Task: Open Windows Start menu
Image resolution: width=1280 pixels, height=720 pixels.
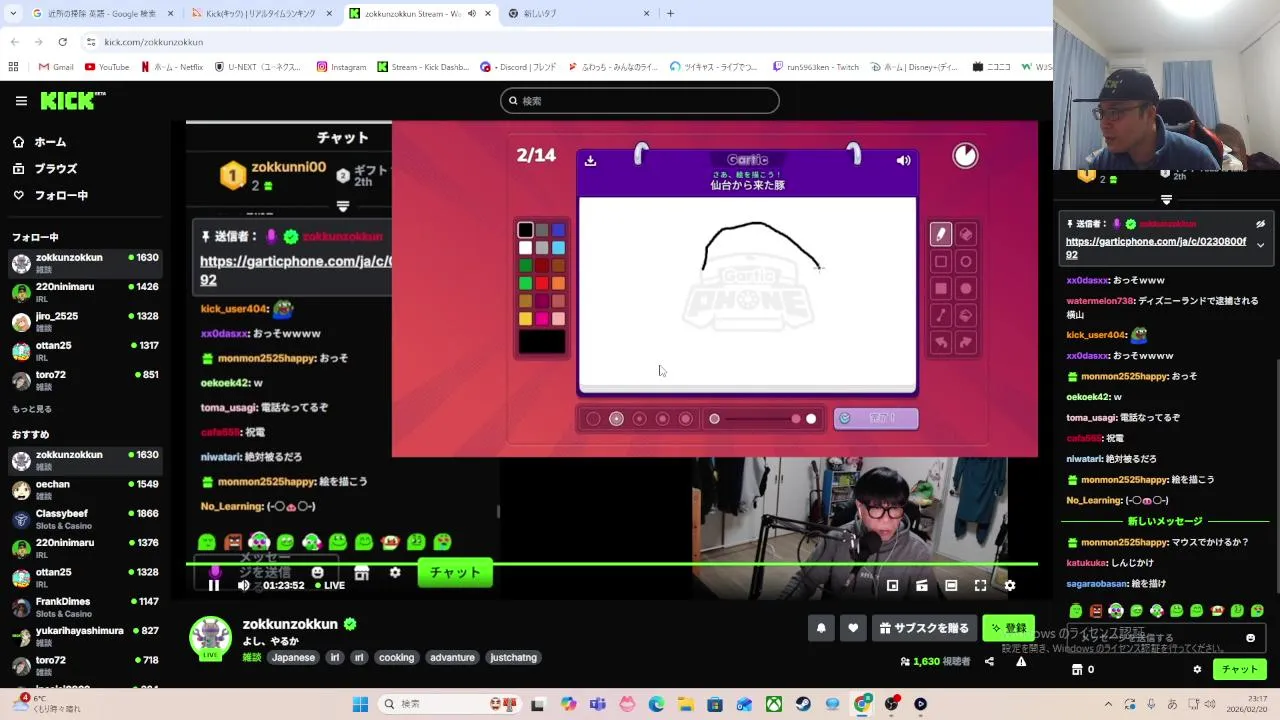Action: (x=360, y=704)
